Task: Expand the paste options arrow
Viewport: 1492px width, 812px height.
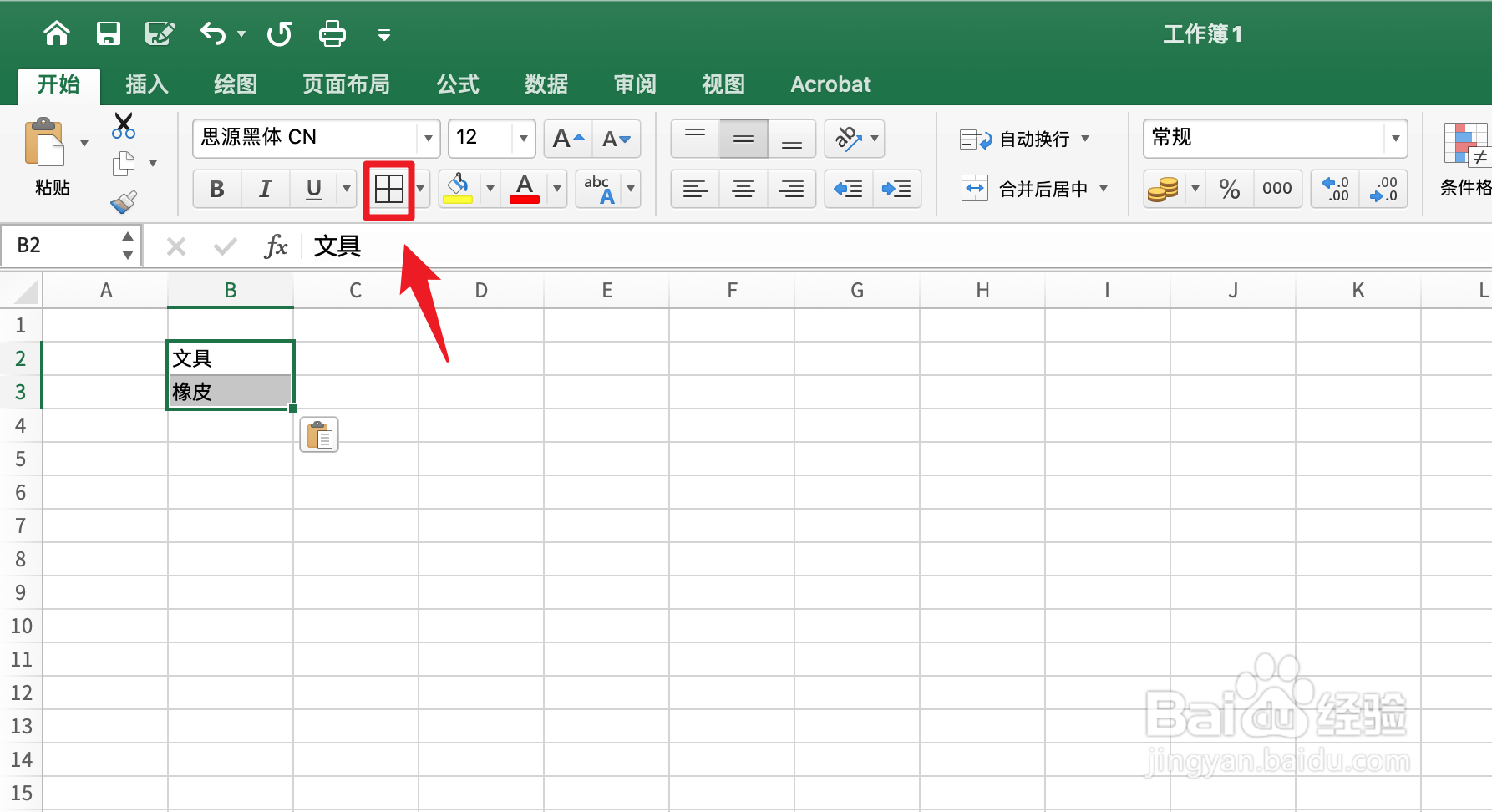Action: 84,144
